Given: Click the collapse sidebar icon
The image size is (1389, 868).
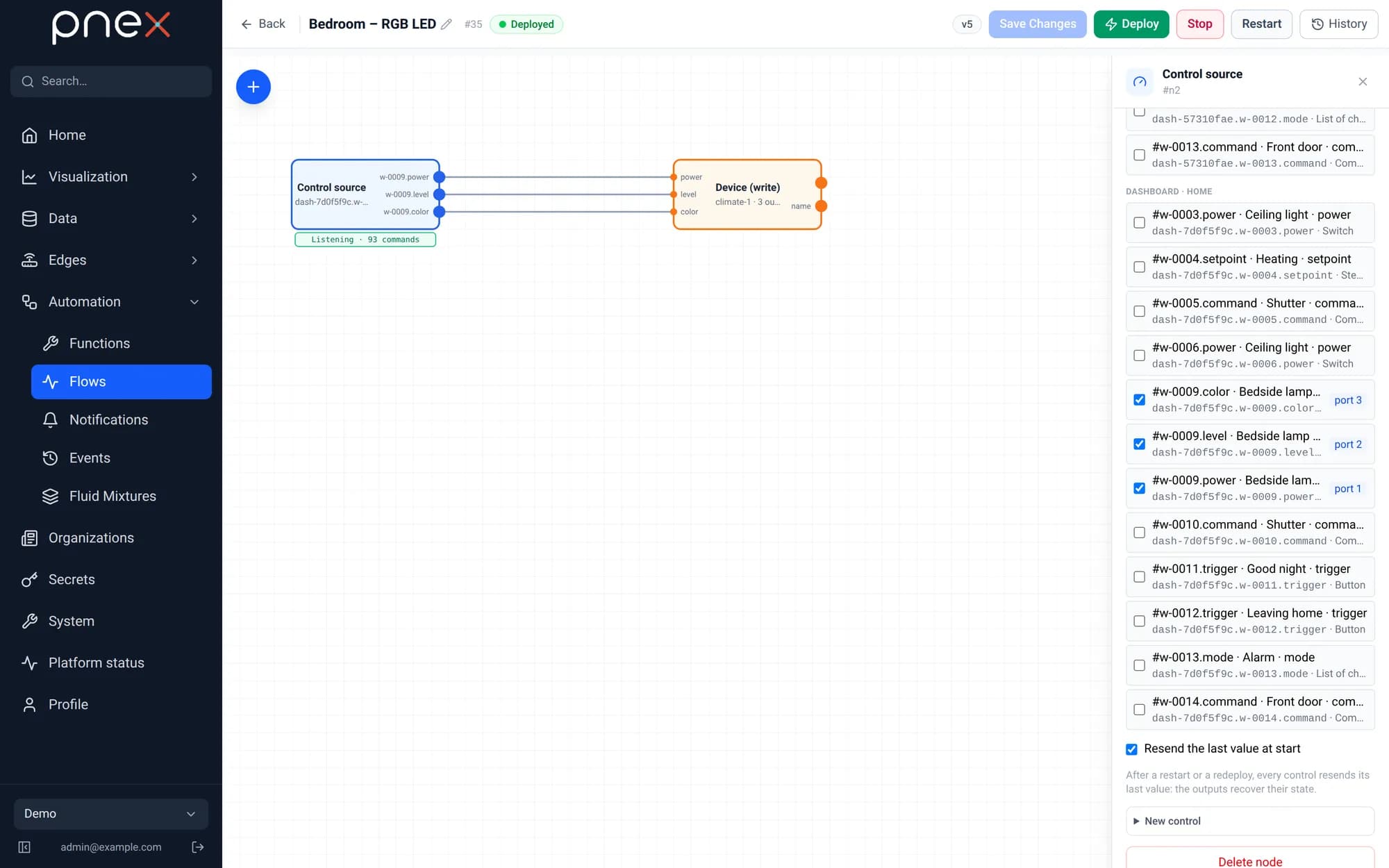Looking at the screenshot, I should point(24,846).
